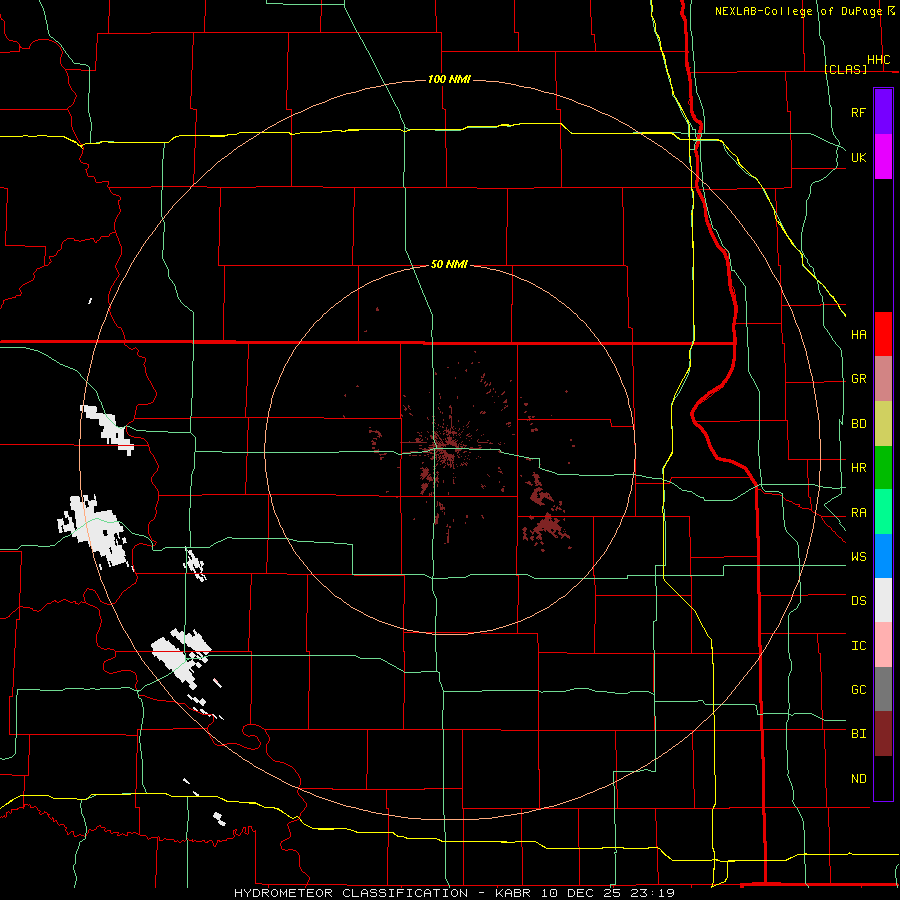Select the yellow BD legend swatch
This screenshot has height=900, width=900.
coord(883,424)
